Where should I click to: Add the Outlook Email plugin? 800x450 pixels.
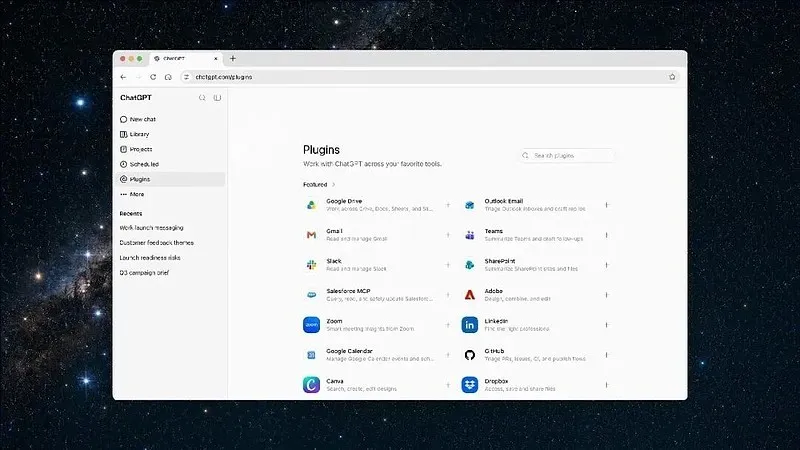click(x=607, y=205)
